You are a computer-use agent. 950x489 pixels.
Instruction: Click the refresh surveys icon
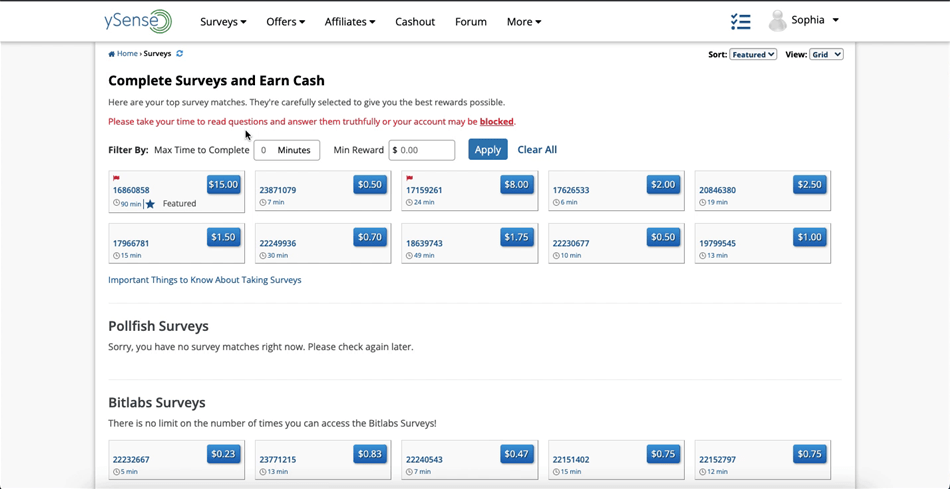pyautogui.click(x=179, y=53)
